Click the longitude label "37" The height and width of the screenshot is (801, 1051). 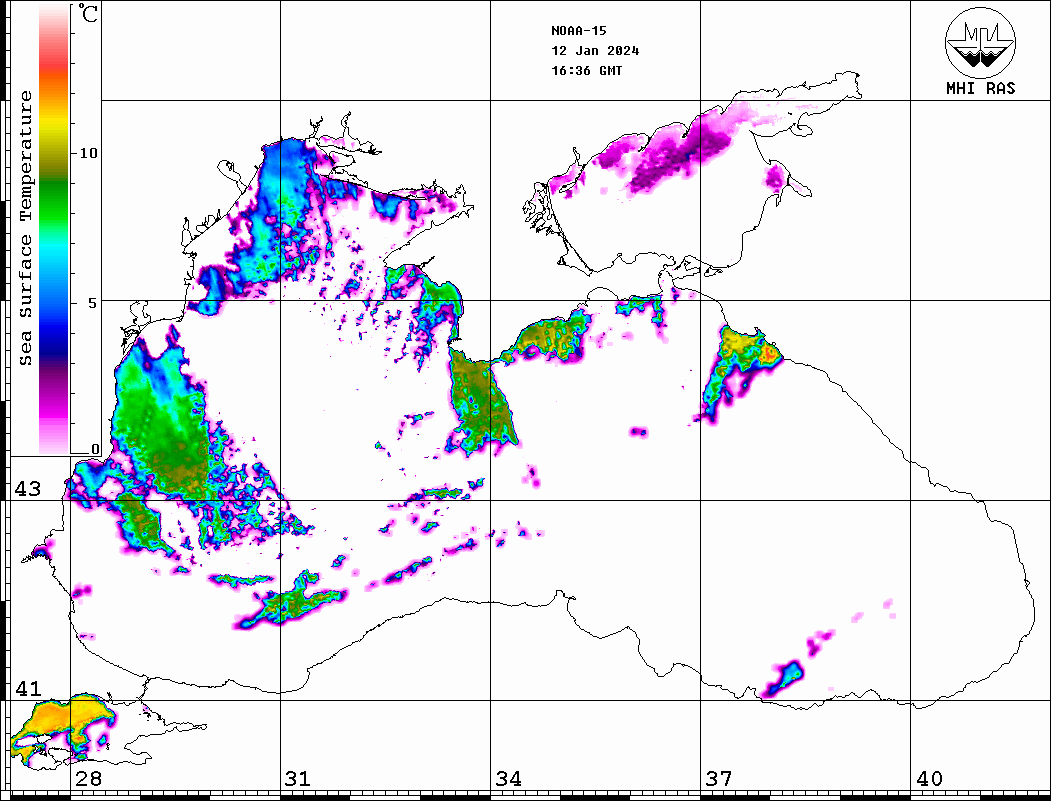coord(719,779)
